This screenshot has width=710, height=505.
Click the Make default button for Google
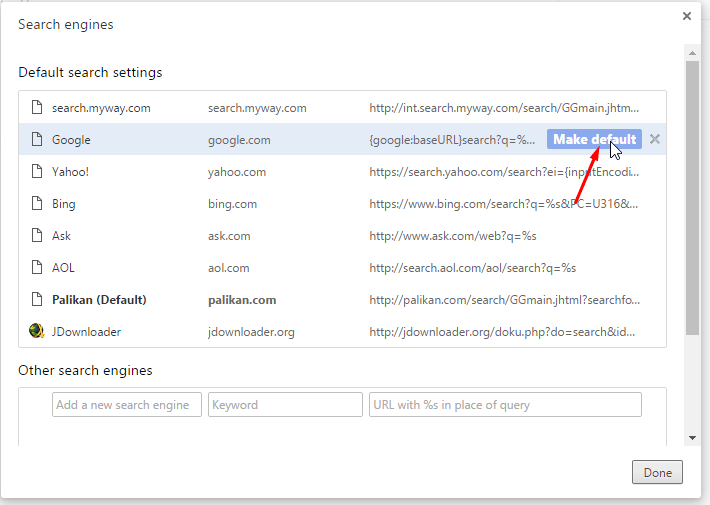tap(594, 139)
